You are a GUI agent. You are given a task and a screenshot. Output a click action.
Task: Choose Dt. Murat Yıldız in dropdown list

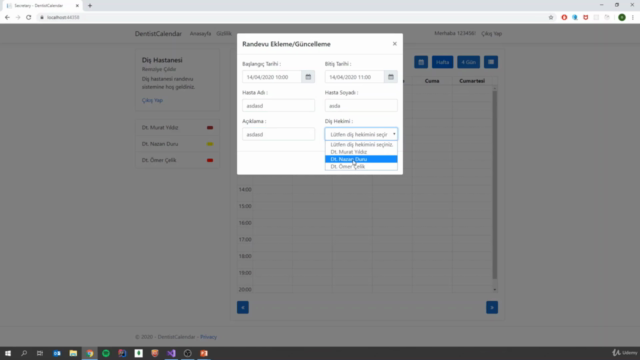361,152
